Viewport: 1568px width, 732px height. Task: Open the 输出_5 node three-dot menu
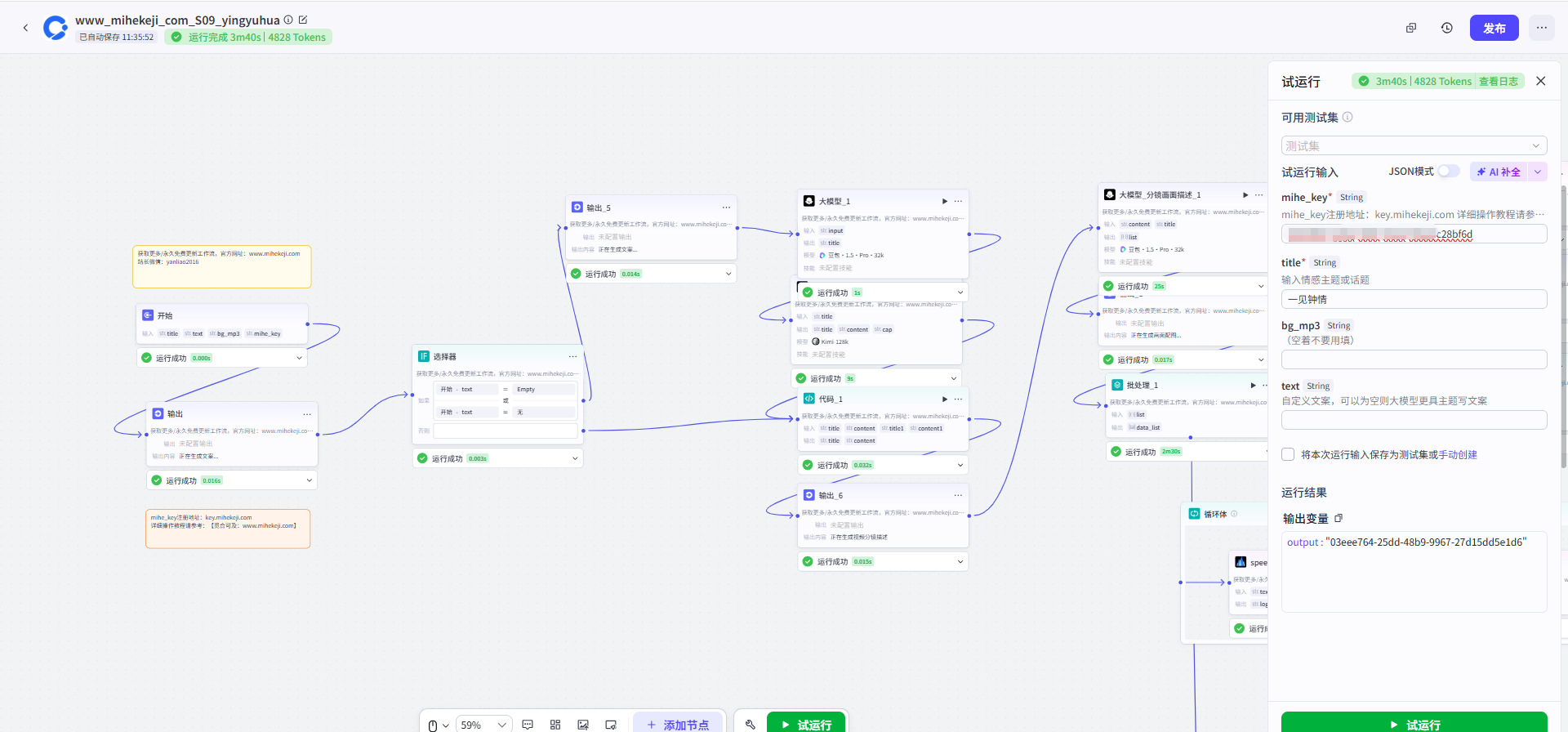[726, 208]
